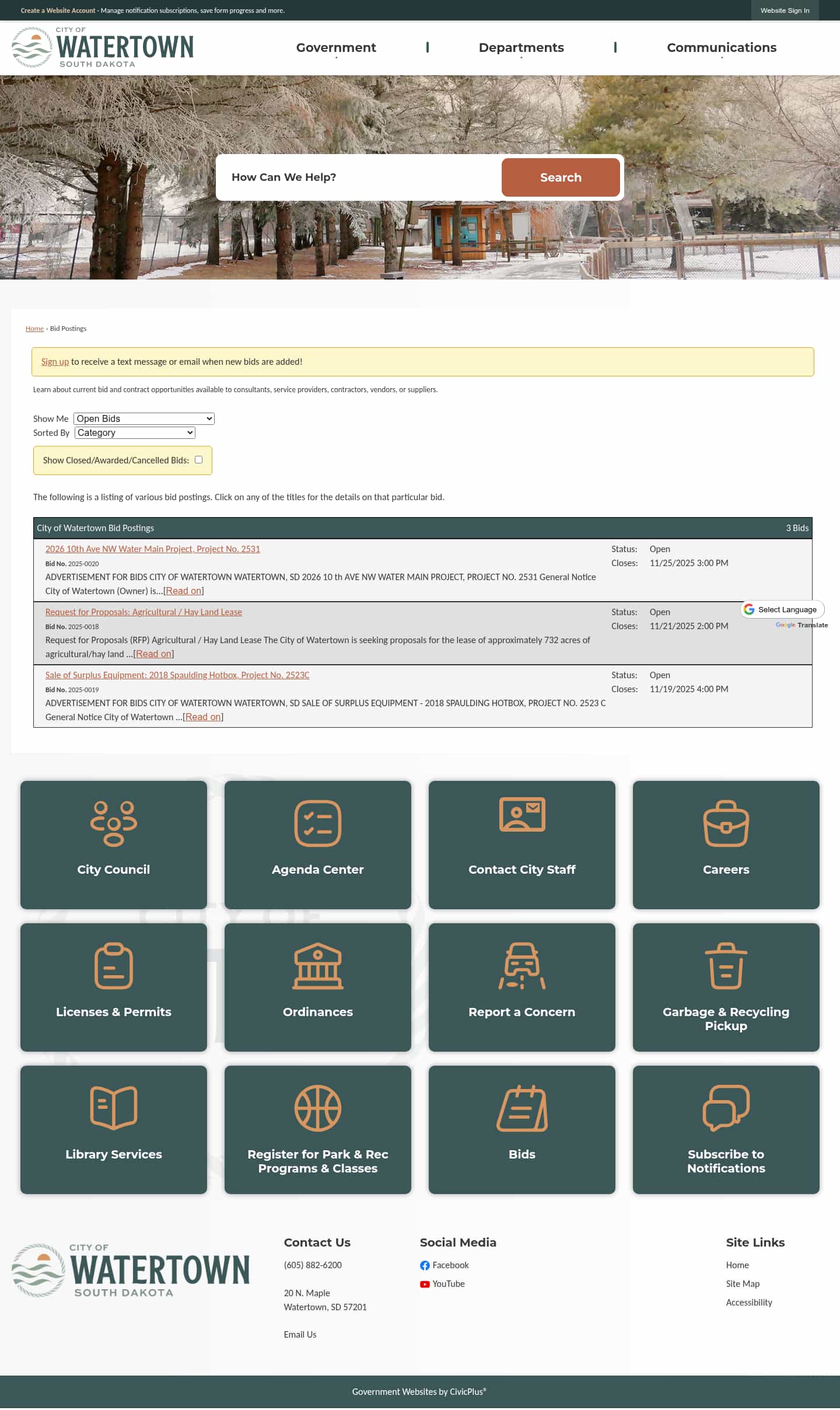Screen dimensions: 840x1410
Task: Check Show Closed/Awarded/Cancelled Bids checkbox
Action: coord(198,460)
